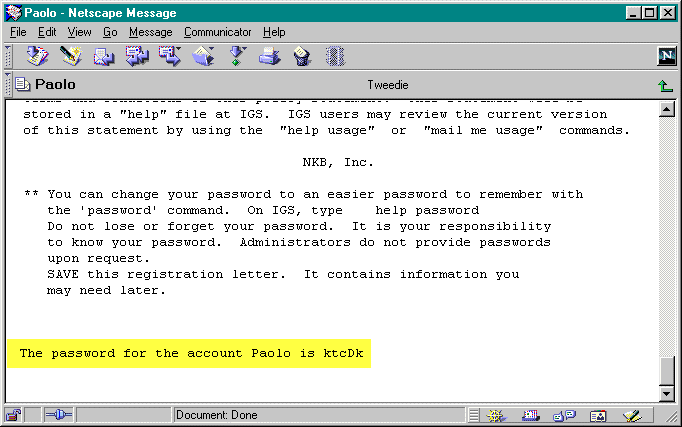Collapse the Paolo location bar handle
This screenshot has height=427, width=682.
[8, 84]
